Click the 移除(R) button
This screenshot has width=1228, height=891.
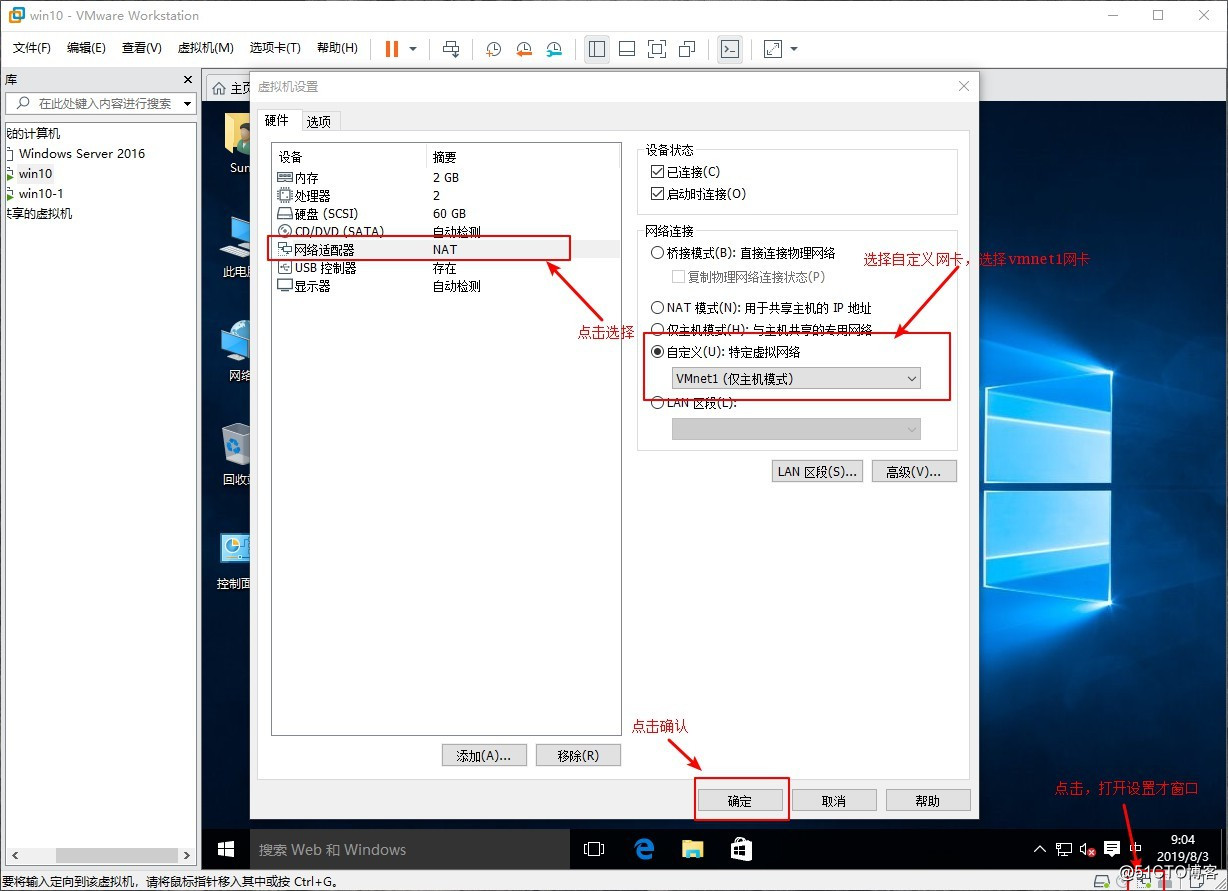pyautogui.click(x=578, y=755)
